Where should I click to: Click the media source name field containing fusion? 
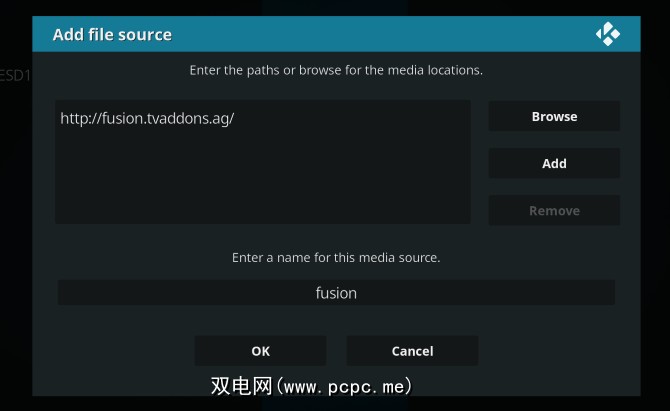point(336,293)
